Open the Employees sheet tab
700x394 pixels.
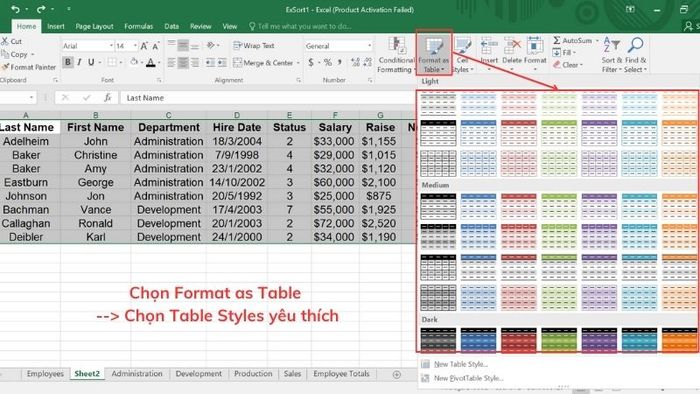45,374
